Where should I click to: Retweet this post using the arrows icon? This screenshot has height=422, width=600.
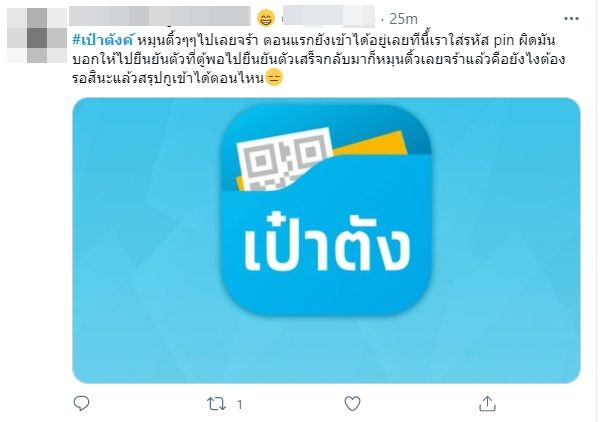pos(216,404)
